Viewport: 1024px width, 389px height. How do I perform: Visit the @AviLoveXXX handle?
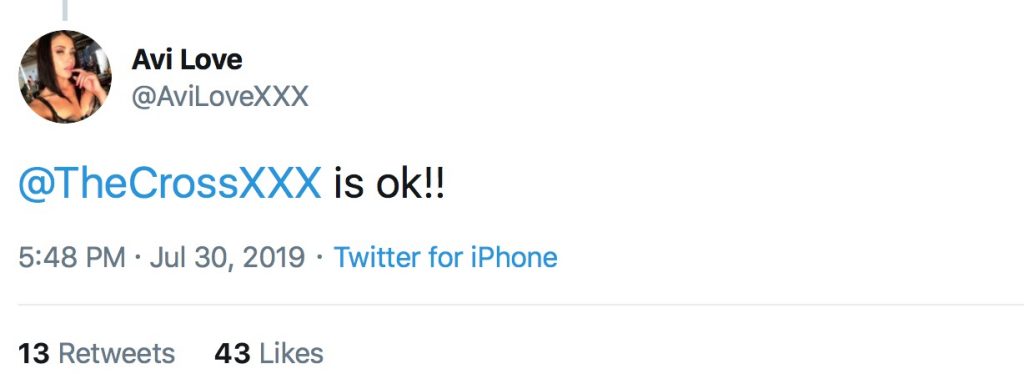219,97
